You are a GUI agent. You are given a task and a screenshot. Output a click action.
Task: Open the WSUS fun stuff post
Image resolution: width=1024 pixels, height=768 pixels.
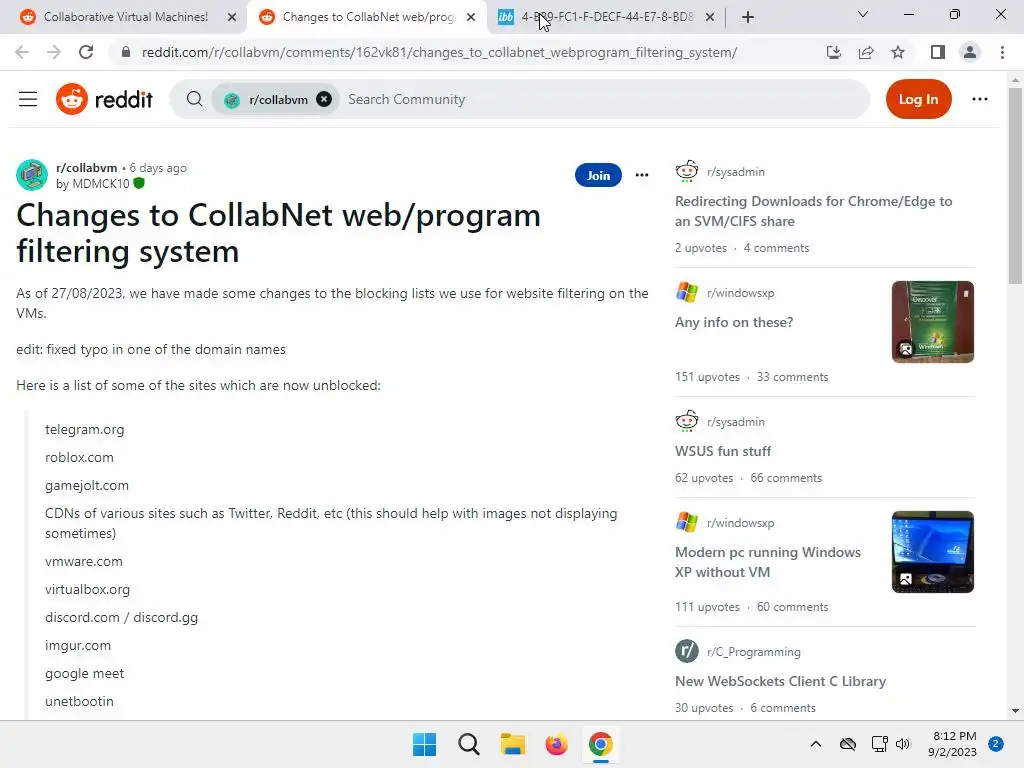pyautogui.click(x=723, y=451)
